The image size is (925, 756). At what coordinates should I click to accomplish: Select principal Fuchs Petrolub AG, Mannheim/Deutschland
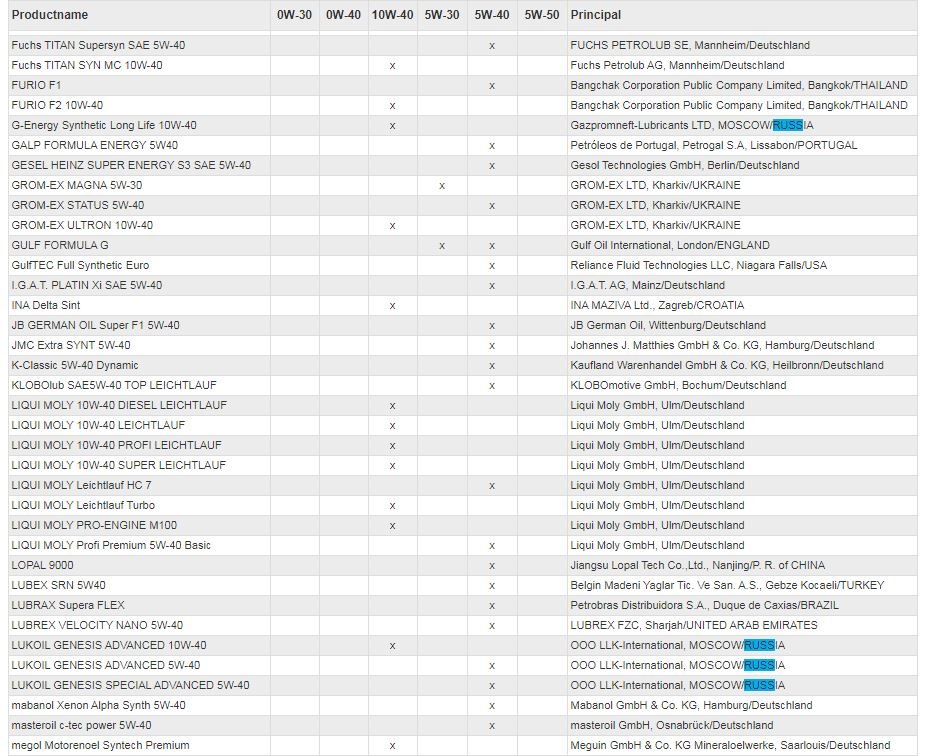(677, 65)
